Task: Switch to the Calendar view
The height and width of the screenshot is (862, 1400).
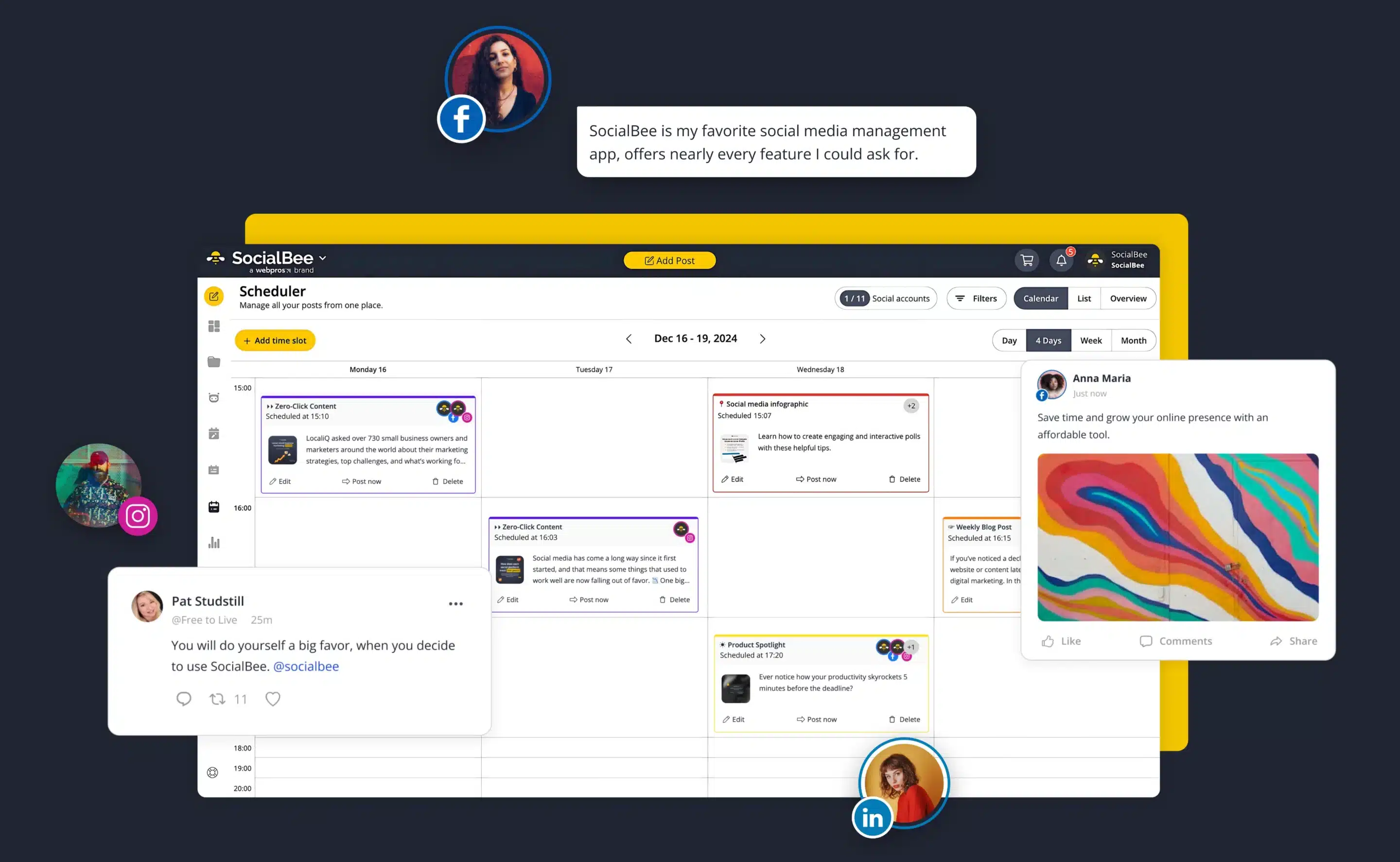Action: [1041, 297]
